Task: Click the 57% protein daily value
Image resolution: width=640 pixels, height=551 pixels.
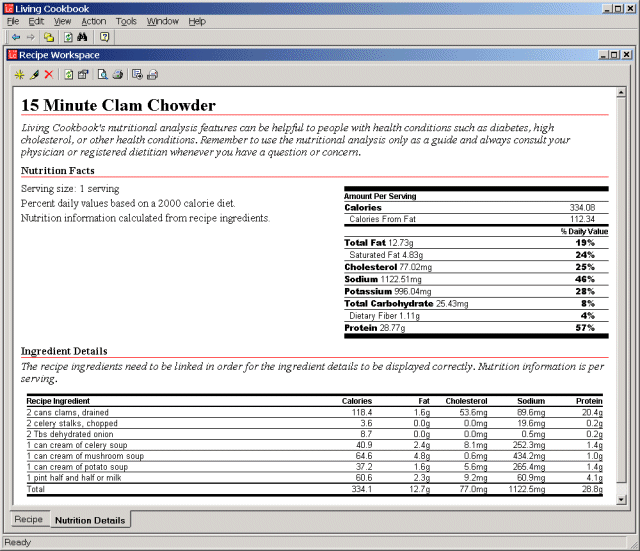Action: pyautogui.click(x=585, y=328)
